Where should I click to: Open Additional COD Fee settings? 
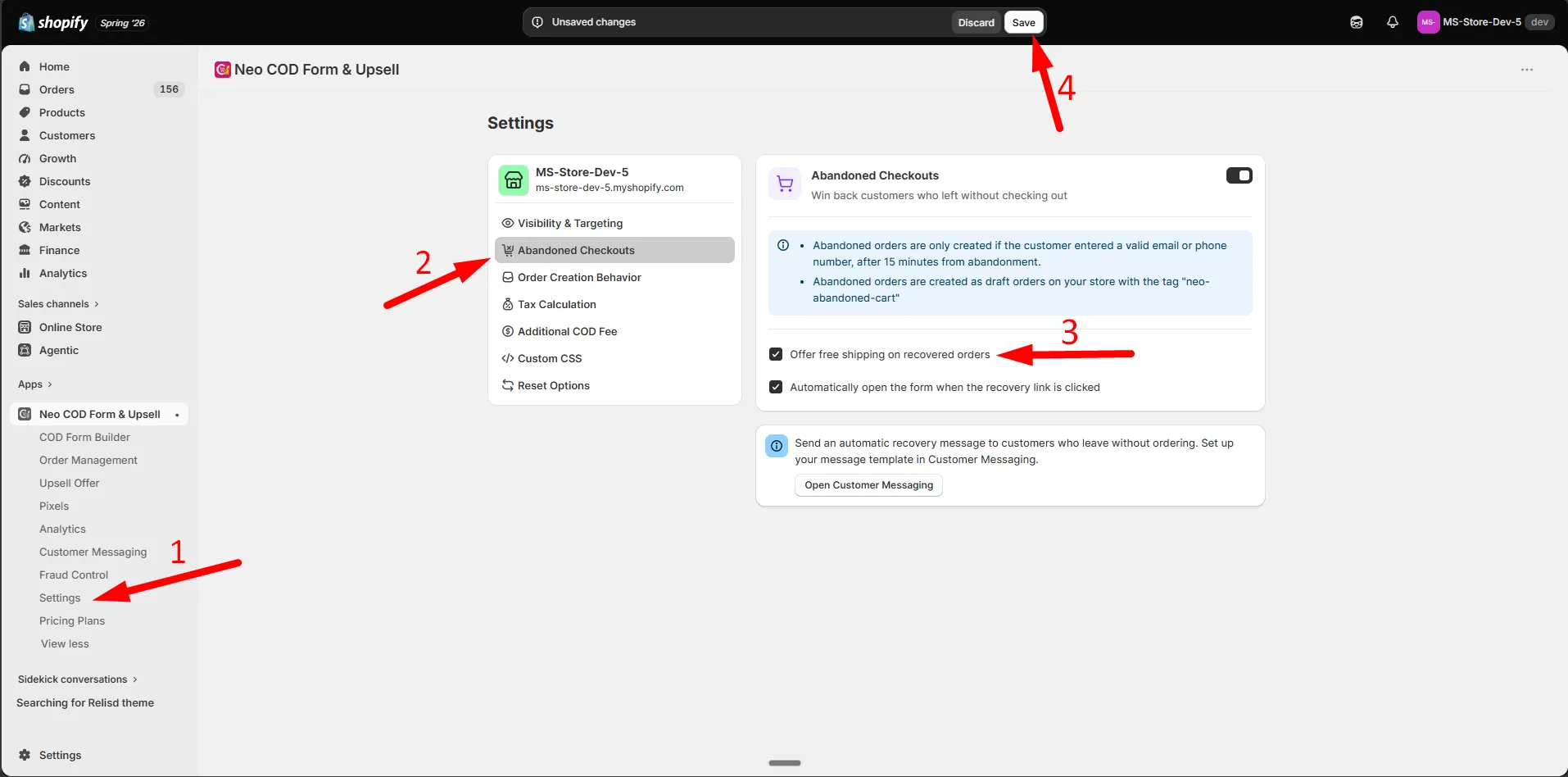pyautogui.click(x=614, y=331)
